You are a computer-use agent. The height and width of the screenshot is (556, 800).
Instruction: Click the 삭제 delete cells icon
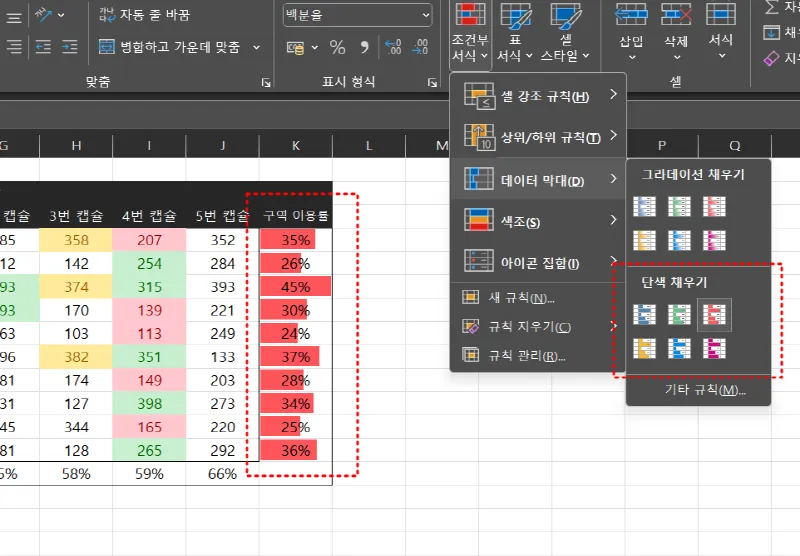[676, 15]
